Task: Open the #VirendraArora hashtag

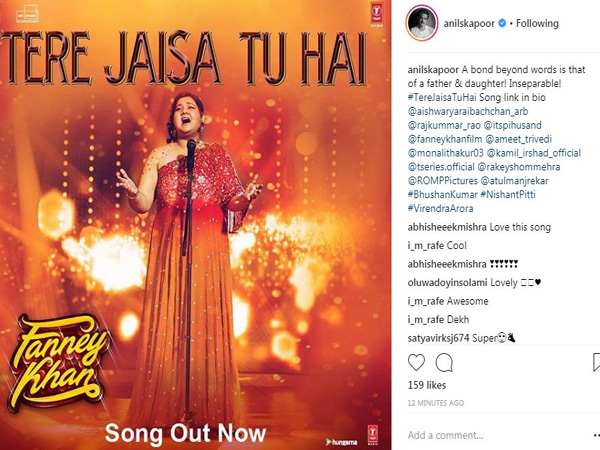Action: point(440,209)
